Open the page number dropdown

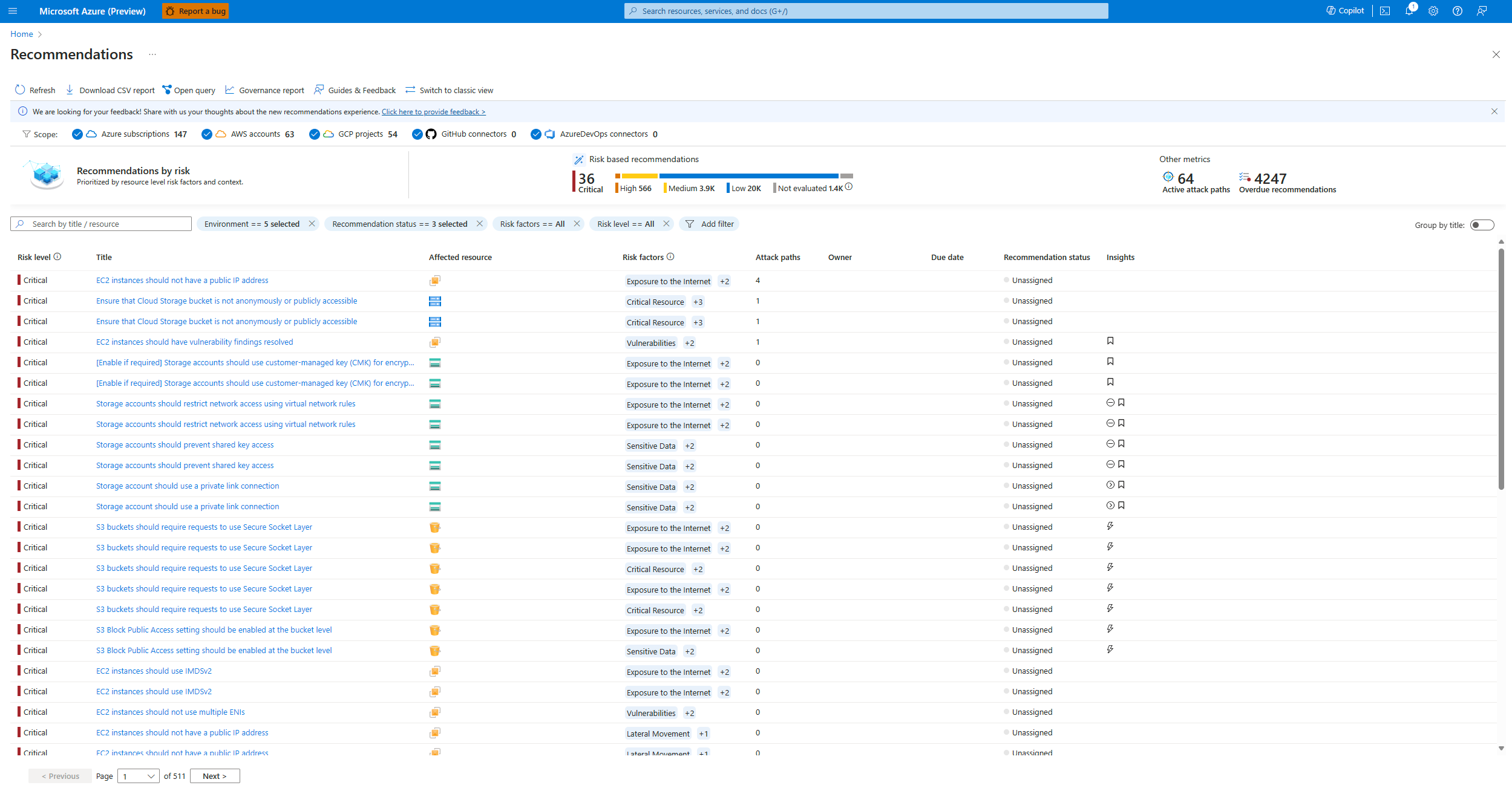pyautogui.click(x=139, y=776)
